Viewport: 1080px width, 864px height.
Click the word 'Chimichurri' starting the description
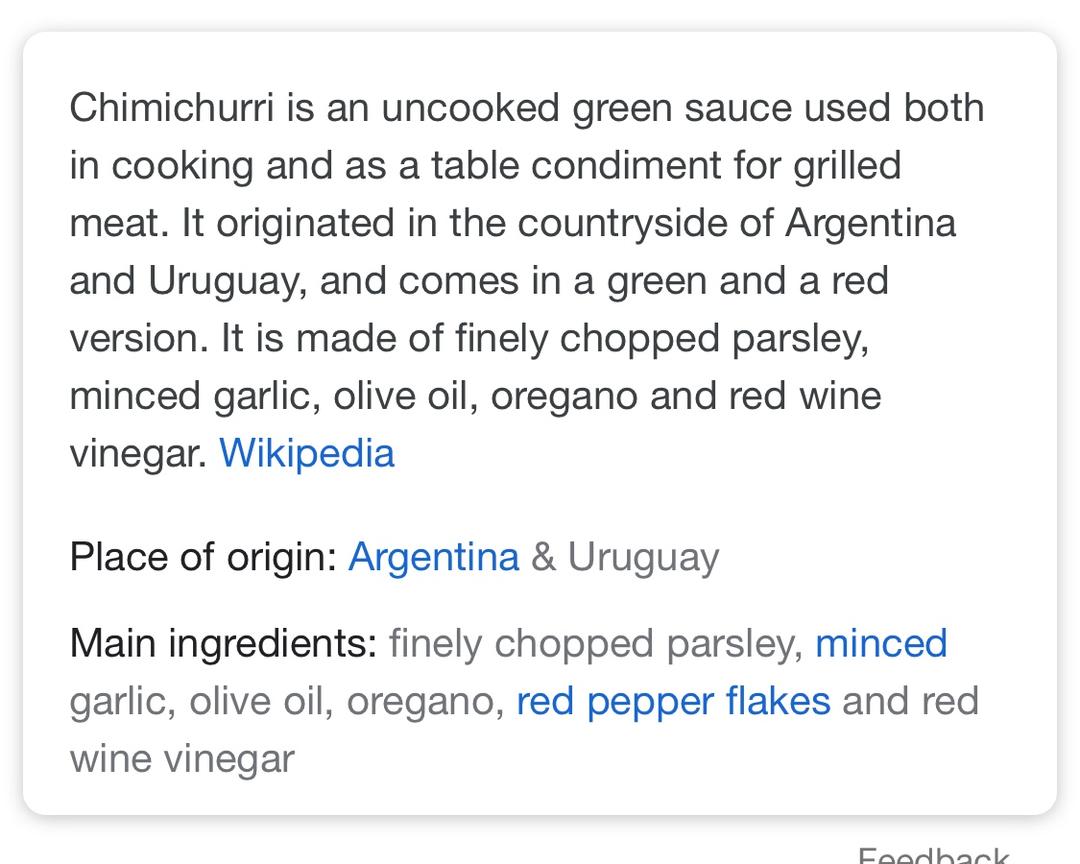point(171,107)
